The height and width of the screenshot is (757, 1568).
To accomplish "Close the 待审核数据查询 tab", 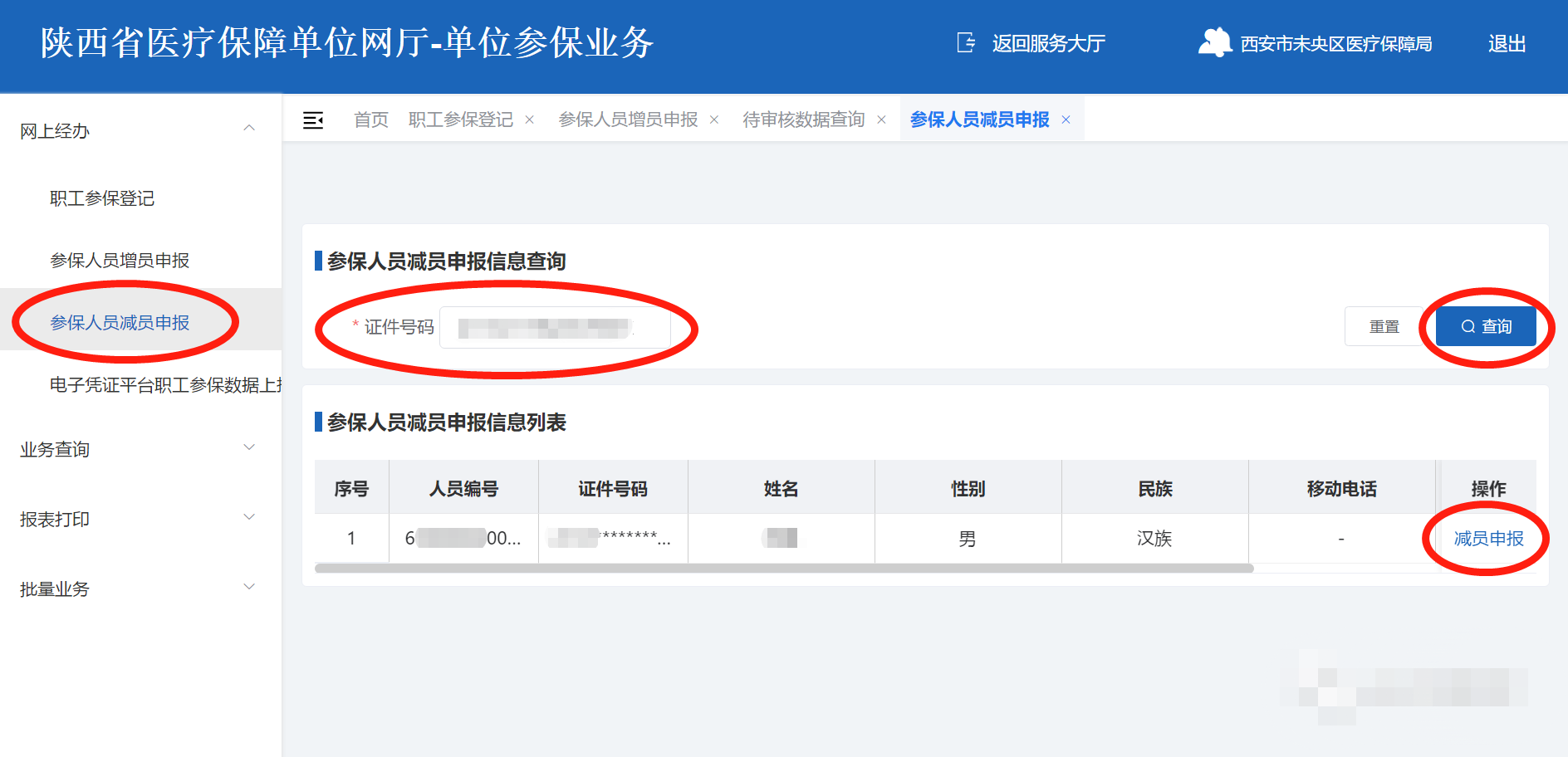I will (882, 120).
